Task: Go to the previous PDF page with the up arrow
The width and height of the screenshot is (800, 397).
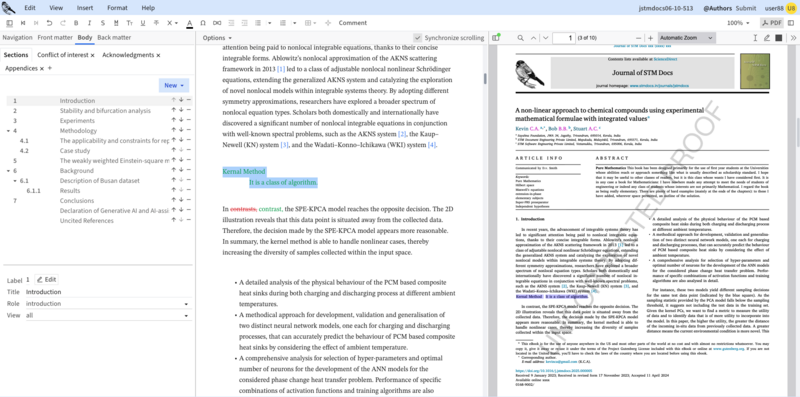Action: tap(534, 38)
